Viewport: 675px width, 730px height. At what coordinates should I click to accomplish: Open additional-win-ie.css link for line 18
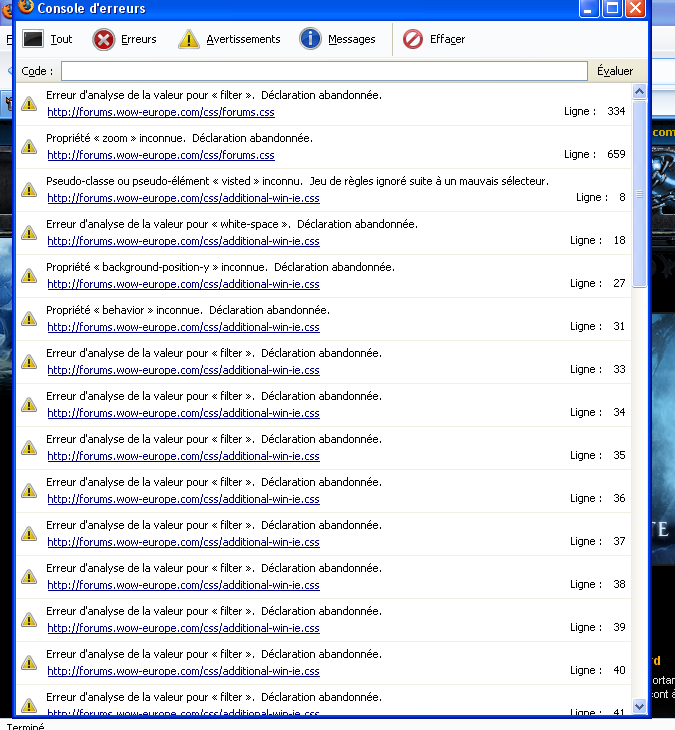[x=183, y=241]
